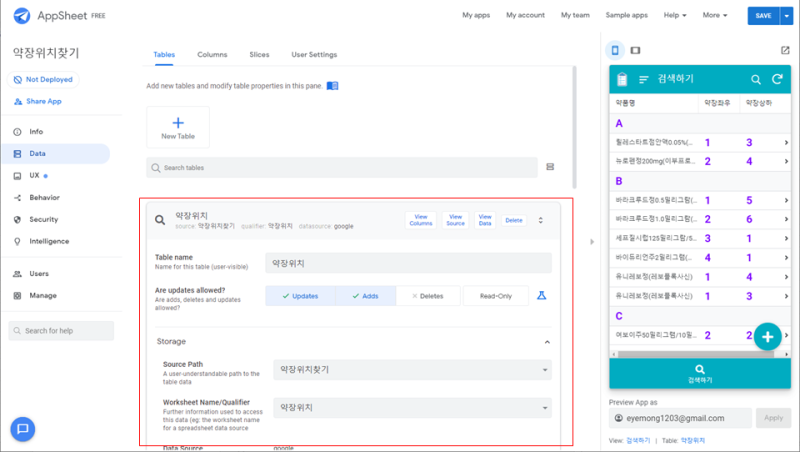The image size is (800, 452).
Task: Open the 바이듀리언주2밀리그램 row chevron
Action: (786, 258)
